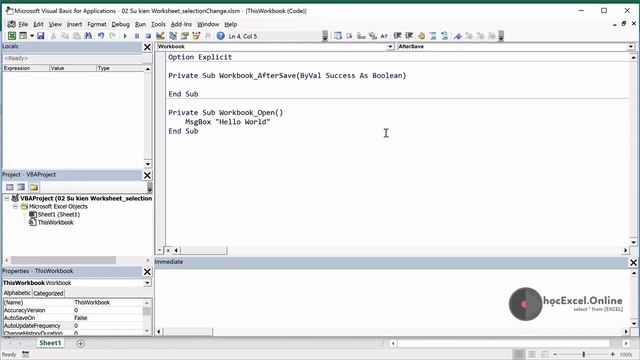The height and width of the screenshot is (360, 640).
Task: Switch Excel to Page Break Preview in status bar
Action: click(545, 354)
